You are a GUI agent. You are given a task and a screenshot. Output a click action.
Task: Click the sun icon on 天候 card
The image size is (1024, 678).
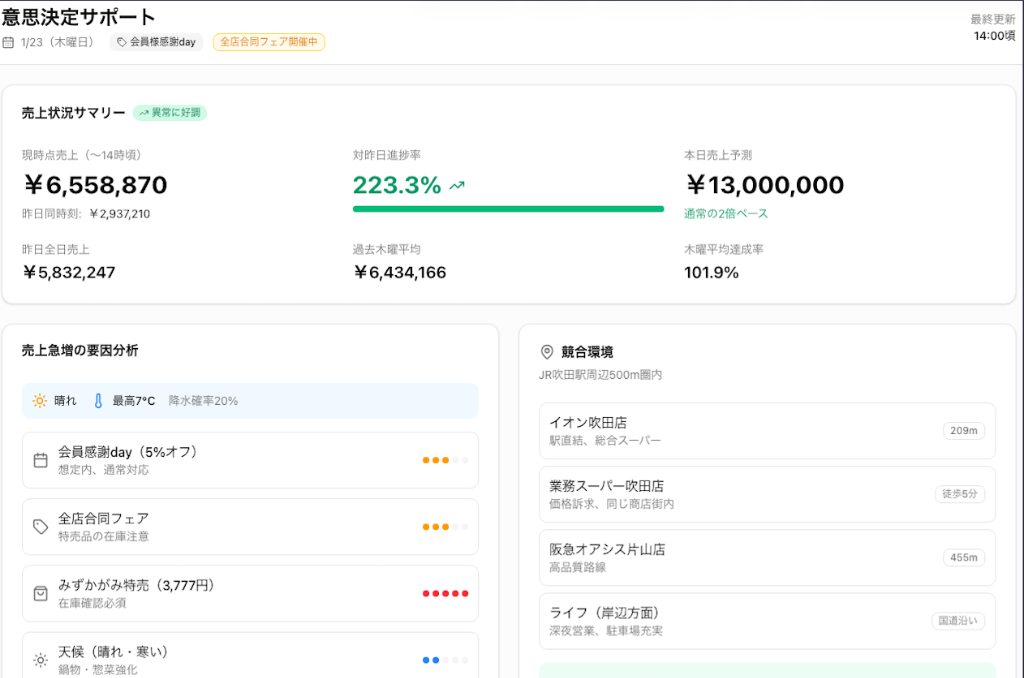pyautogui.click(x=40, y=658)
